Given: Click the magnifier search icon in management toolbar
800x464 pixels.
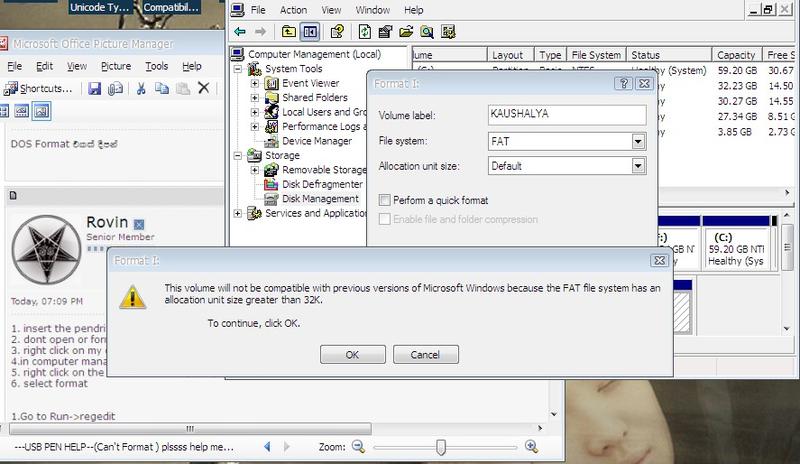Looking at the screenshot, I should (x=427, y=32).
